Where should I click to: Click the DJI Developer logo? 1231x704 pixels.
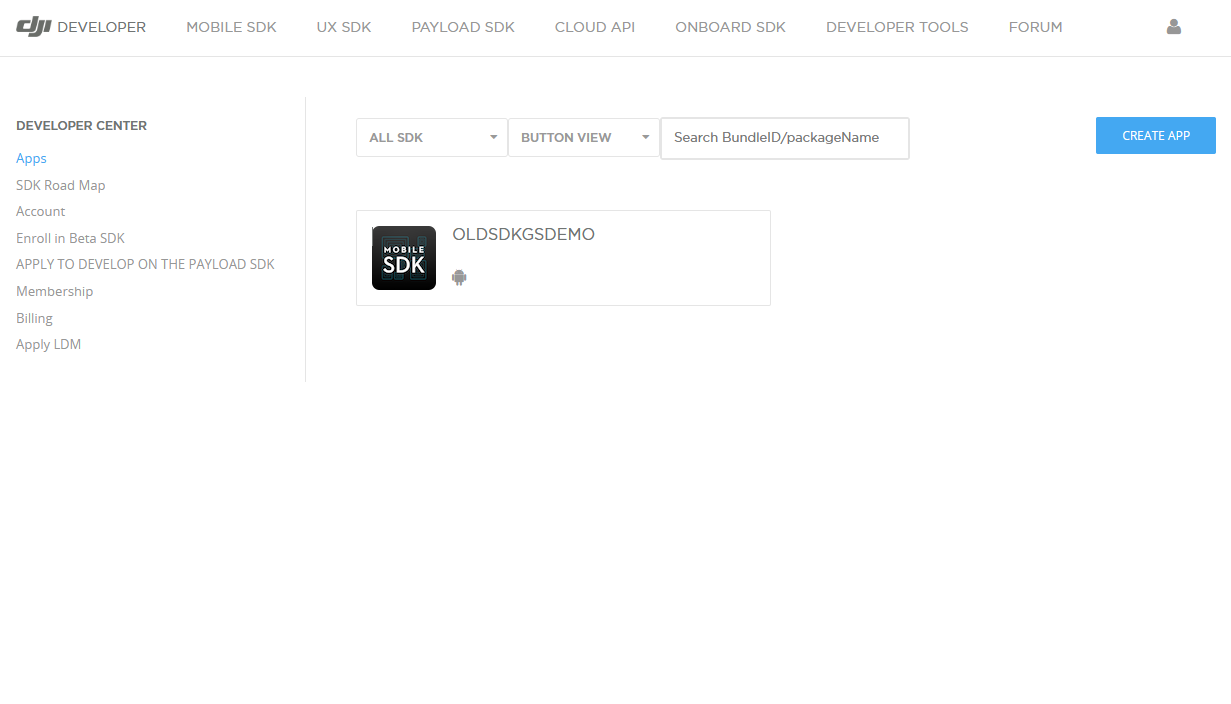click(81, 27)
